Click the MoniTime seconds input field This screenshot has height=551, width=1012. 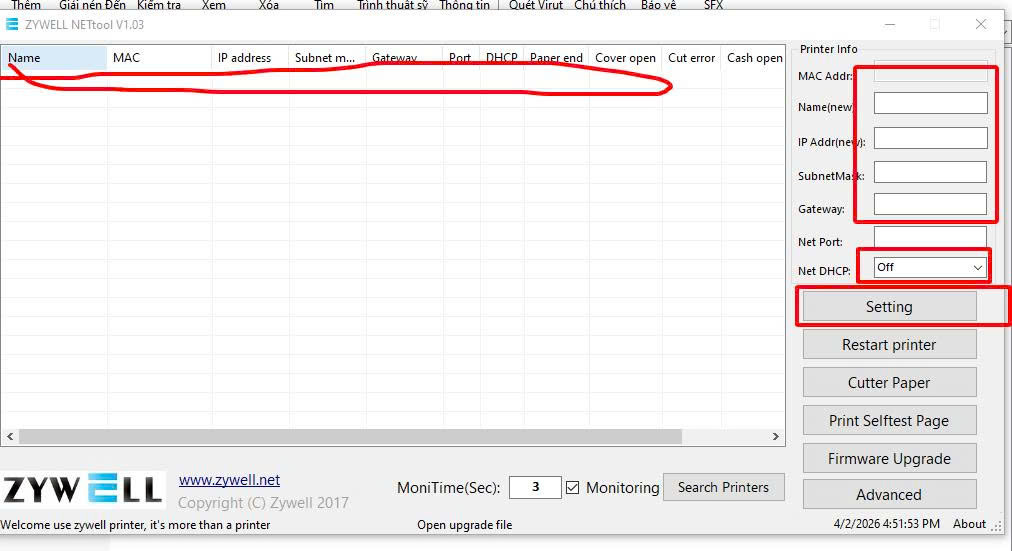[535, 487]
